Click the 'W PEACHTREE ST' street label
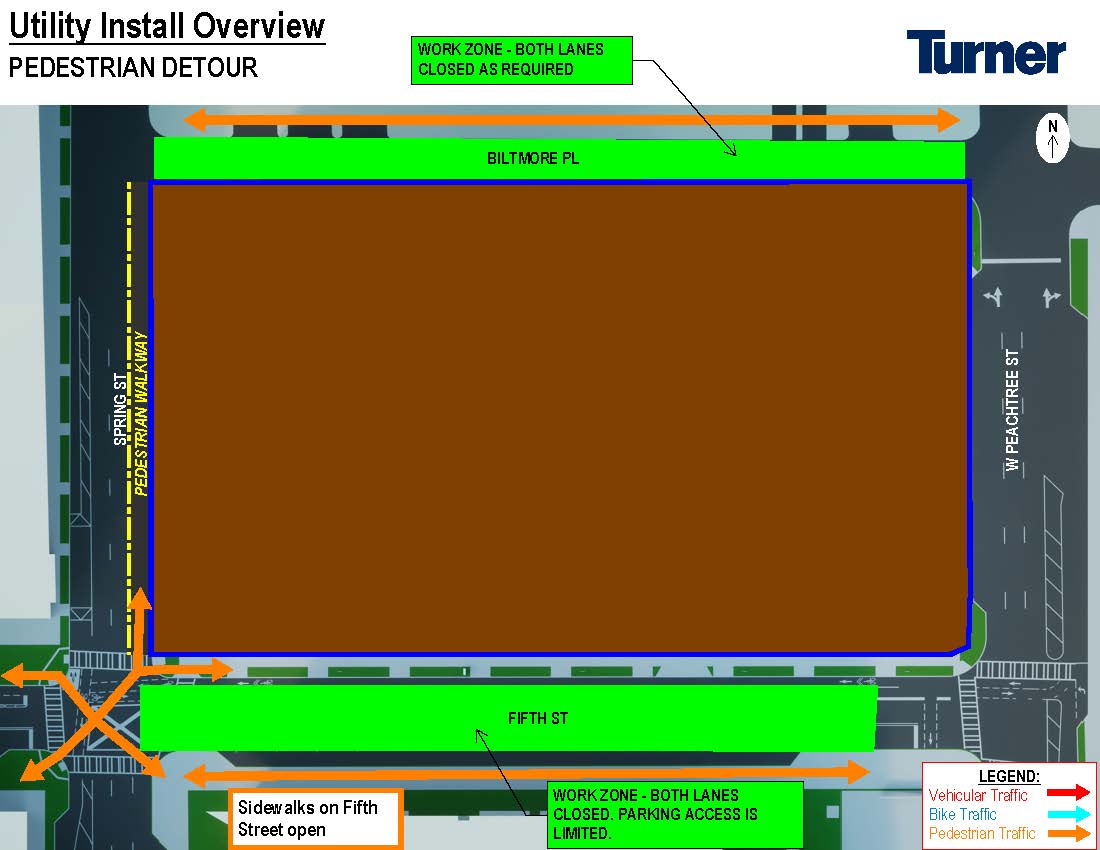Image resolution: width=1100 pixels, height=850 pixels. (1012, 410)
